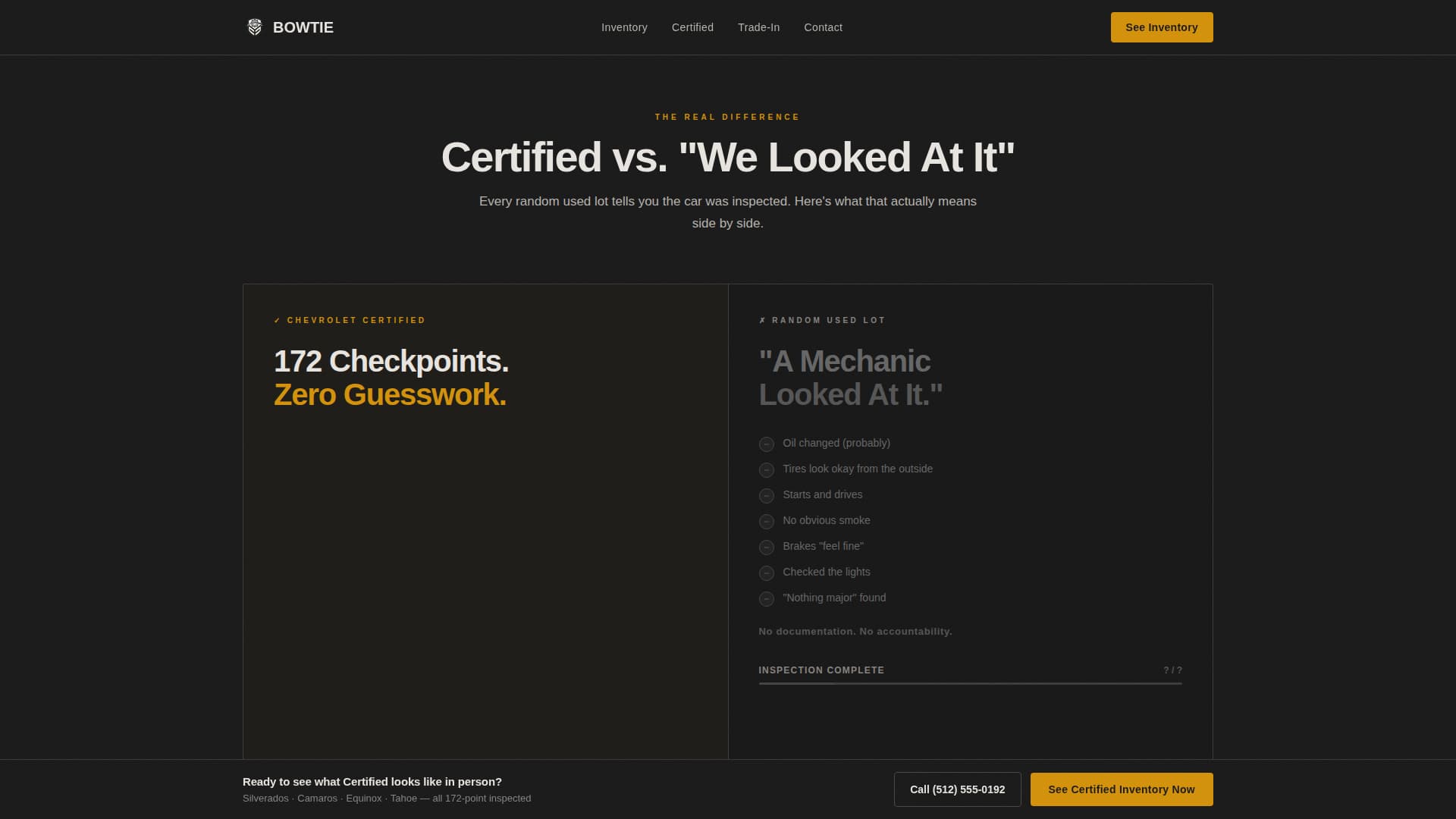Viewport: 1456px width, 819px height.
Task: Click the dash icon beside Tires look okay
Action: tap(767, 470)
